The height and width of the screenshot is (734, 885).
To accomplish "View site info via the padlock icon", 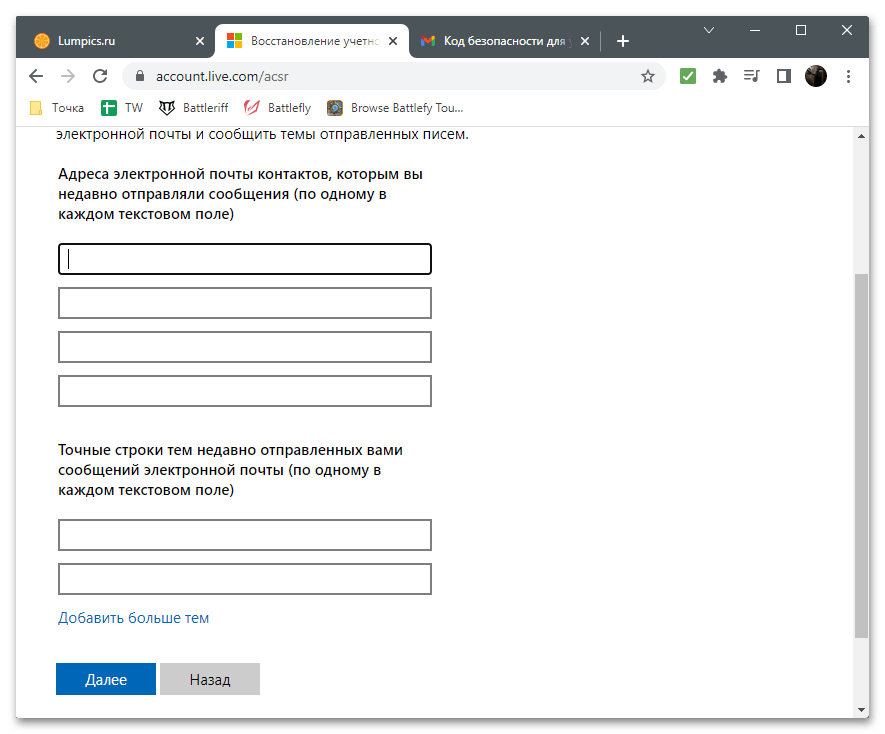I will (140, 76).
